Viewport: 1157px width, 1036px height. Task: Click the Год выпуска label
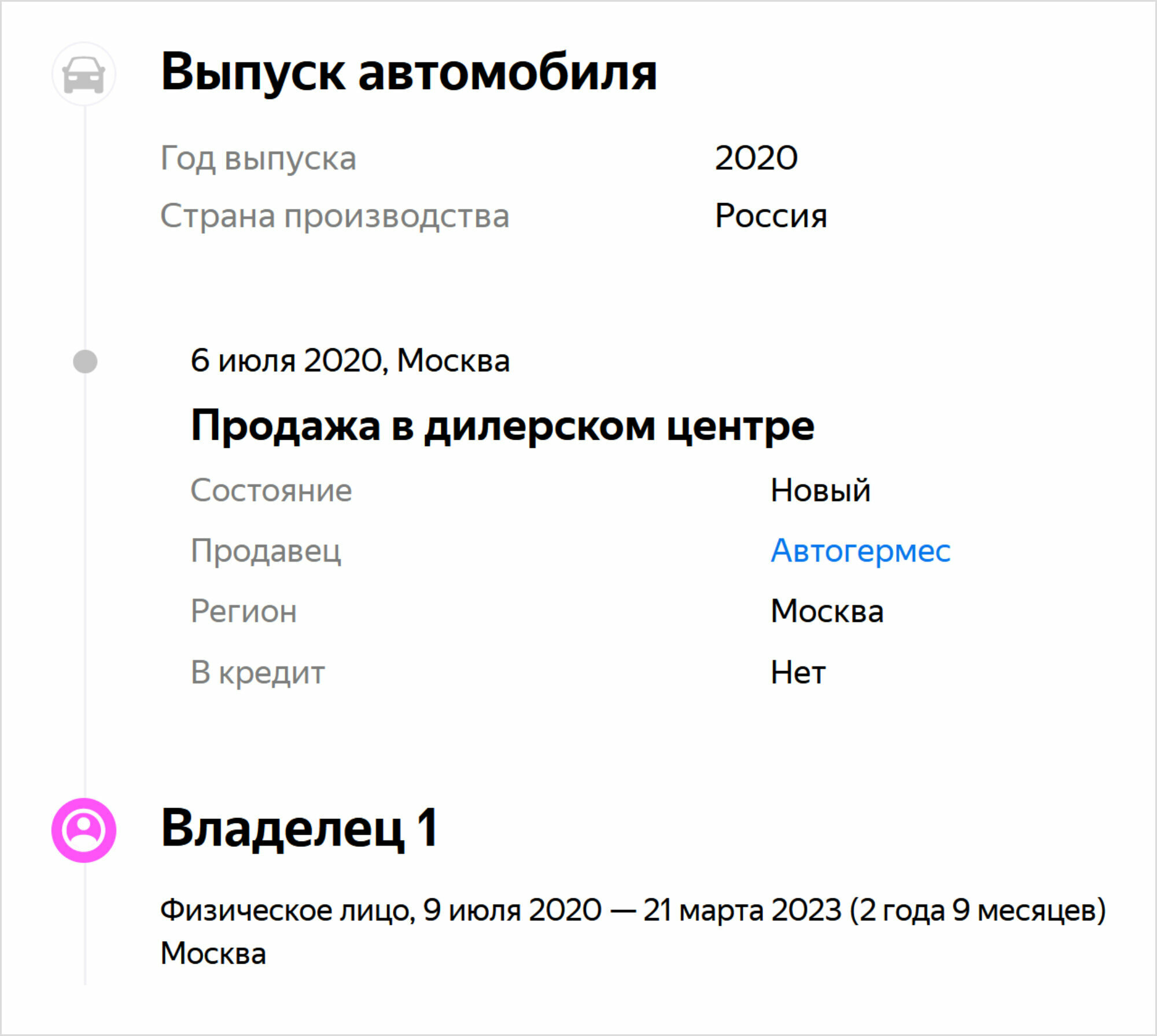coord(258,158)
